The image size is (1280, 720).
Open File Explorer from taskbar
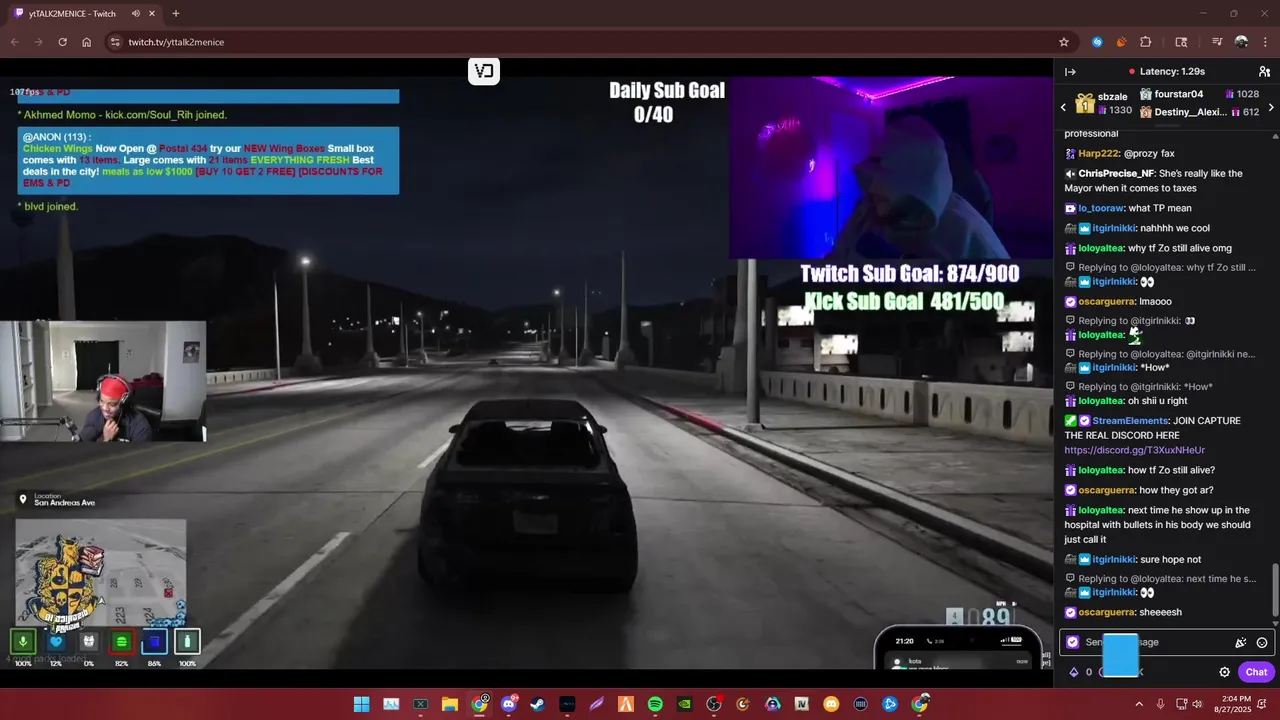449,704
